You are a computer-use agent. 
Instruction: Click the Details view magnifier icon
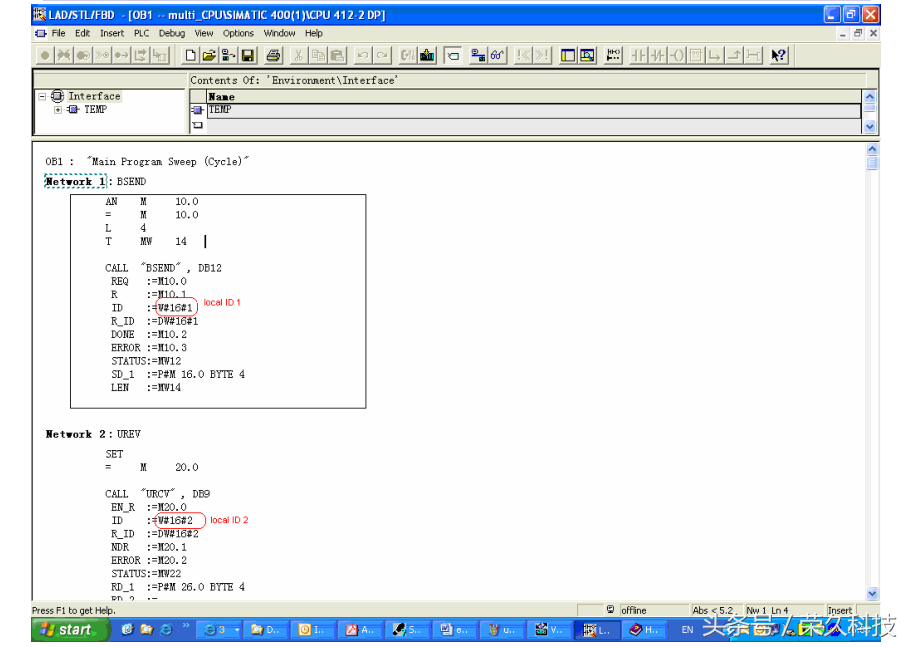587,55
